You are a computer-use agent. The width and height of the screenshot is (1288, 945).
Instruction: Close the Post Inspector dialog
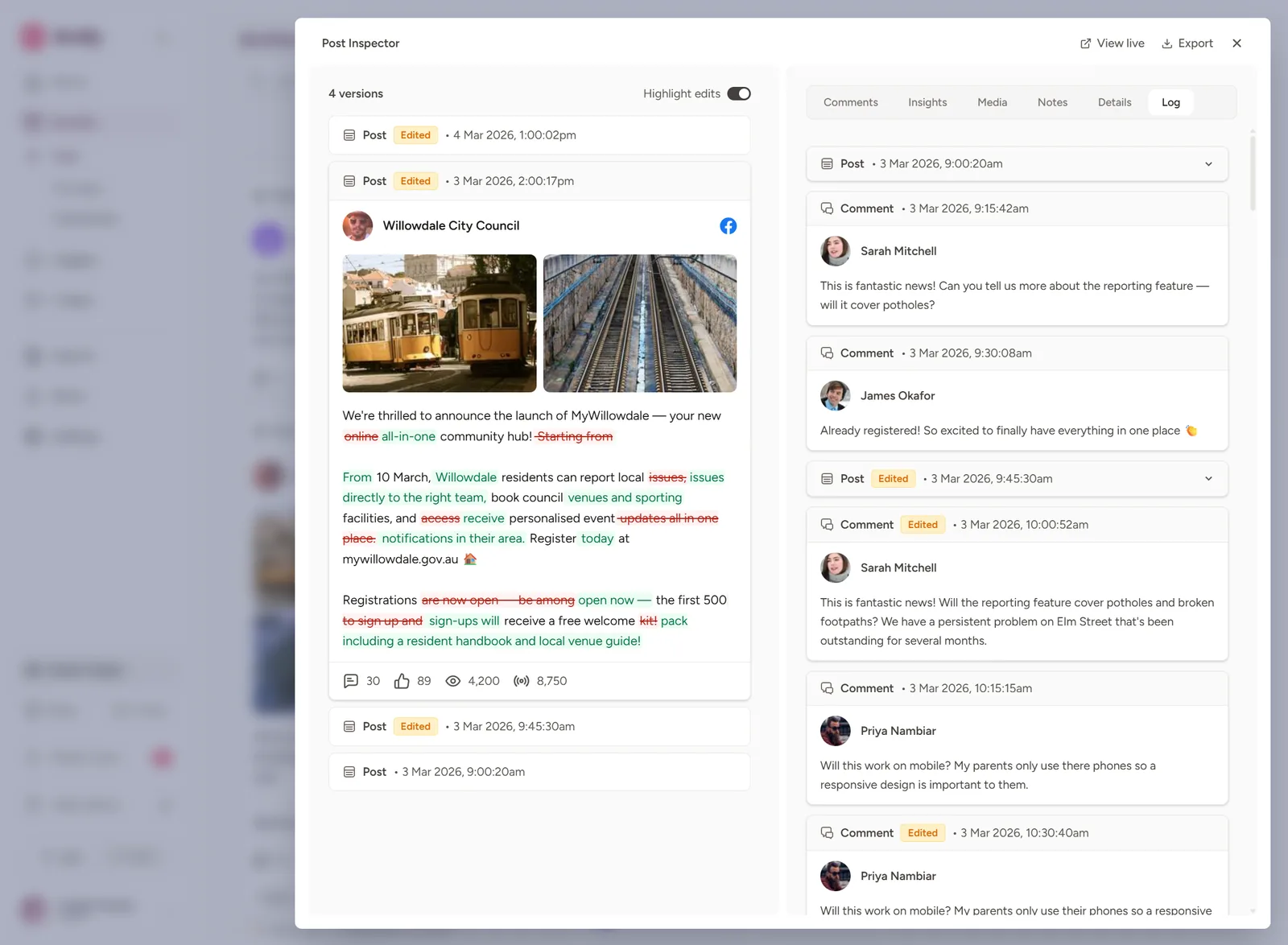[x=1236, y=43]
